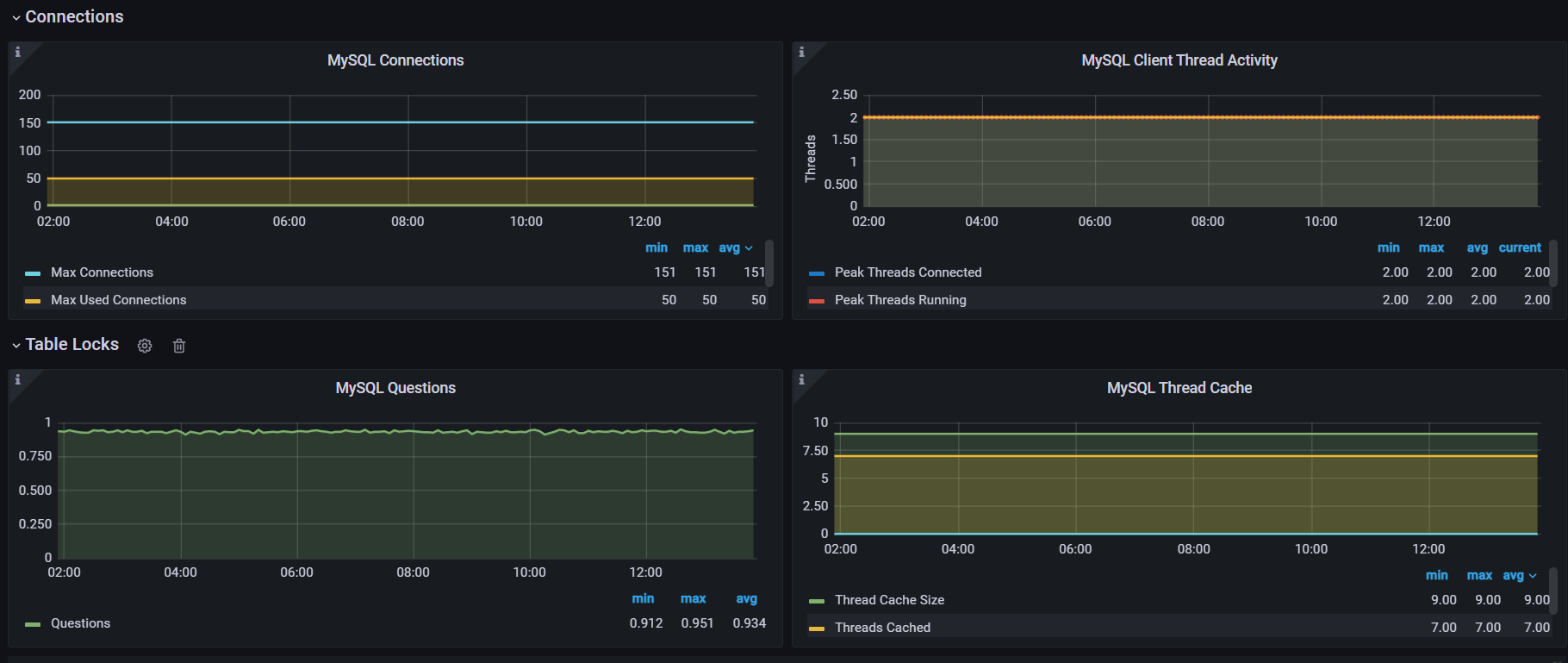Change Questions series color swatch
Image resolution: width=1568 pixels, height=663 pixels.
33,624
